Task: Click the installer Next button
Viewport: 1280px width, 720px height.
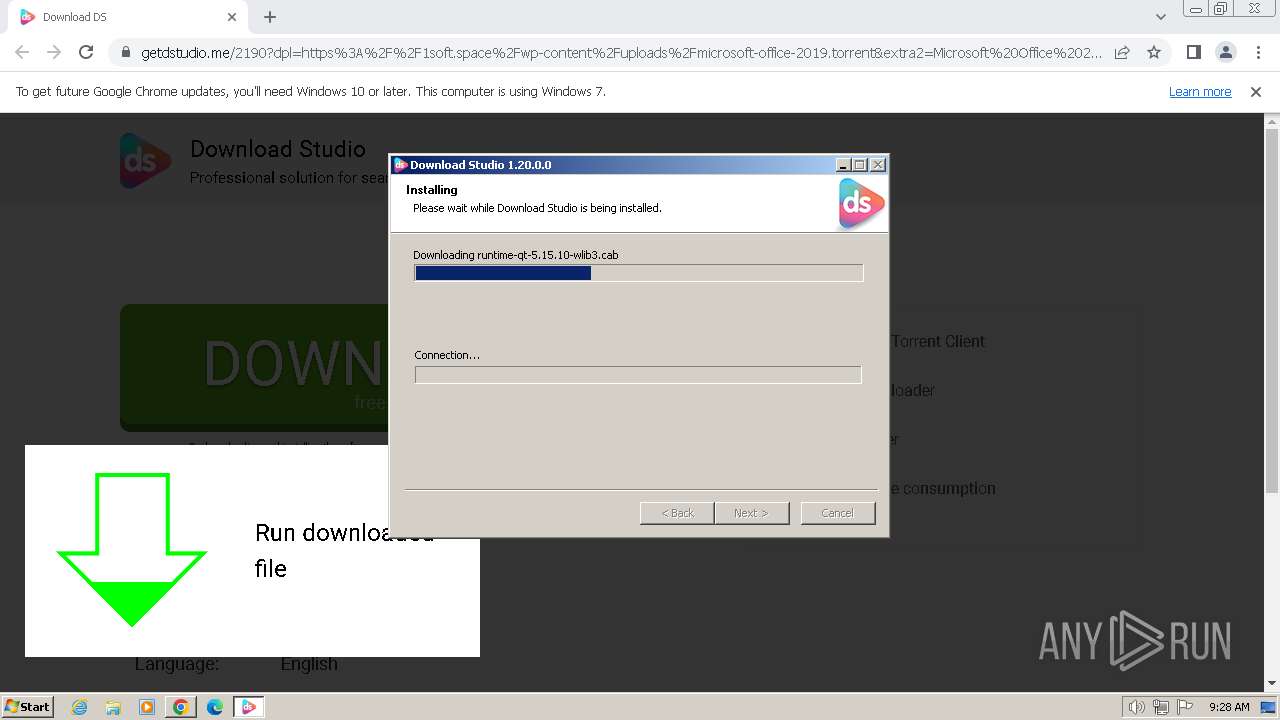Action: point(751,513)
